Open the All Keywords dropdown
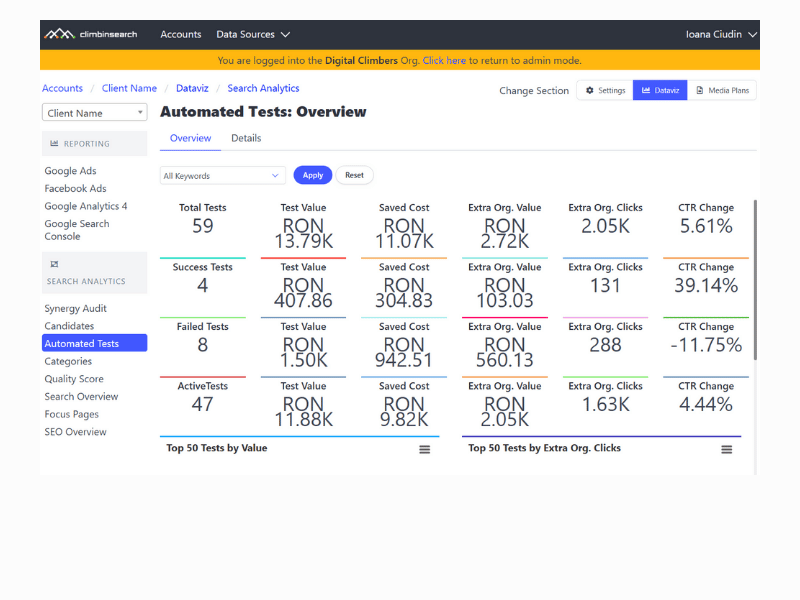The image size is (800, 600). pyautogui.click(x=221, y=174)
